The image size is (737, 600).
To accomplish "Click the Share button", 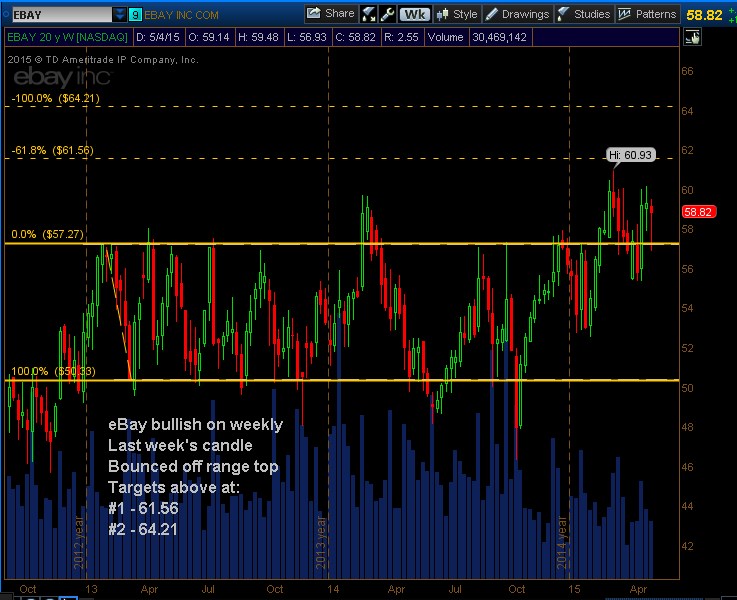I will (x=331, y=14).
